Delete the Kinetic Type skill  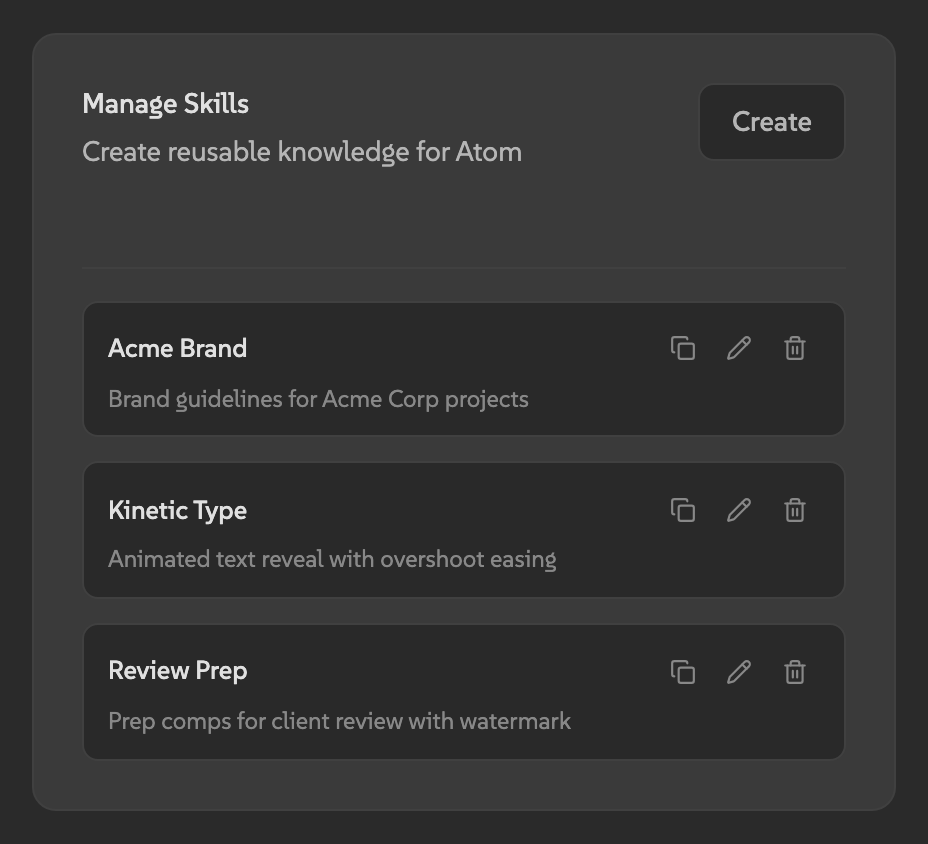(x=795, y=510)
